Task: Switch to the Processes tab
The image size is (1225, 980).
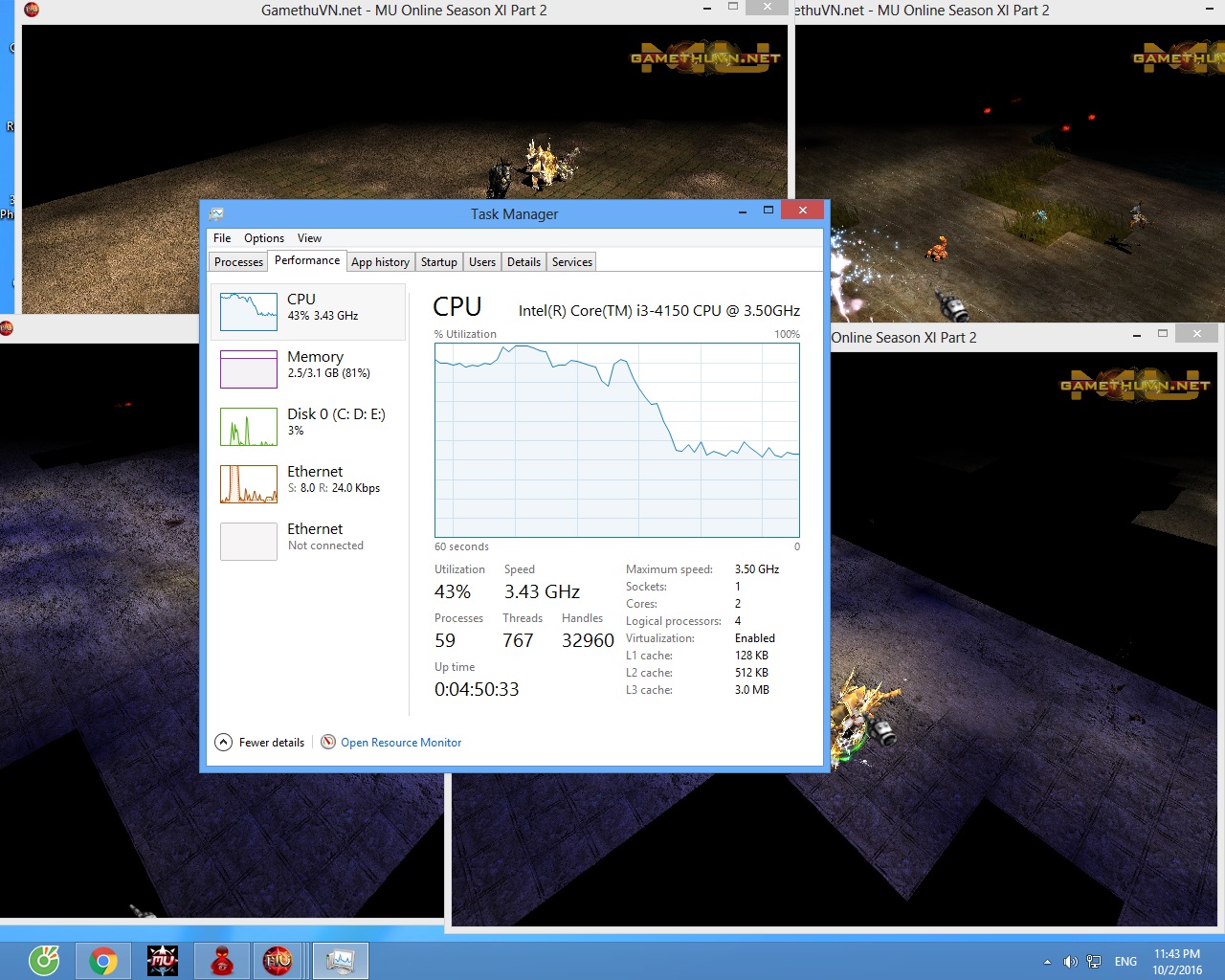Action: [238, 262]
